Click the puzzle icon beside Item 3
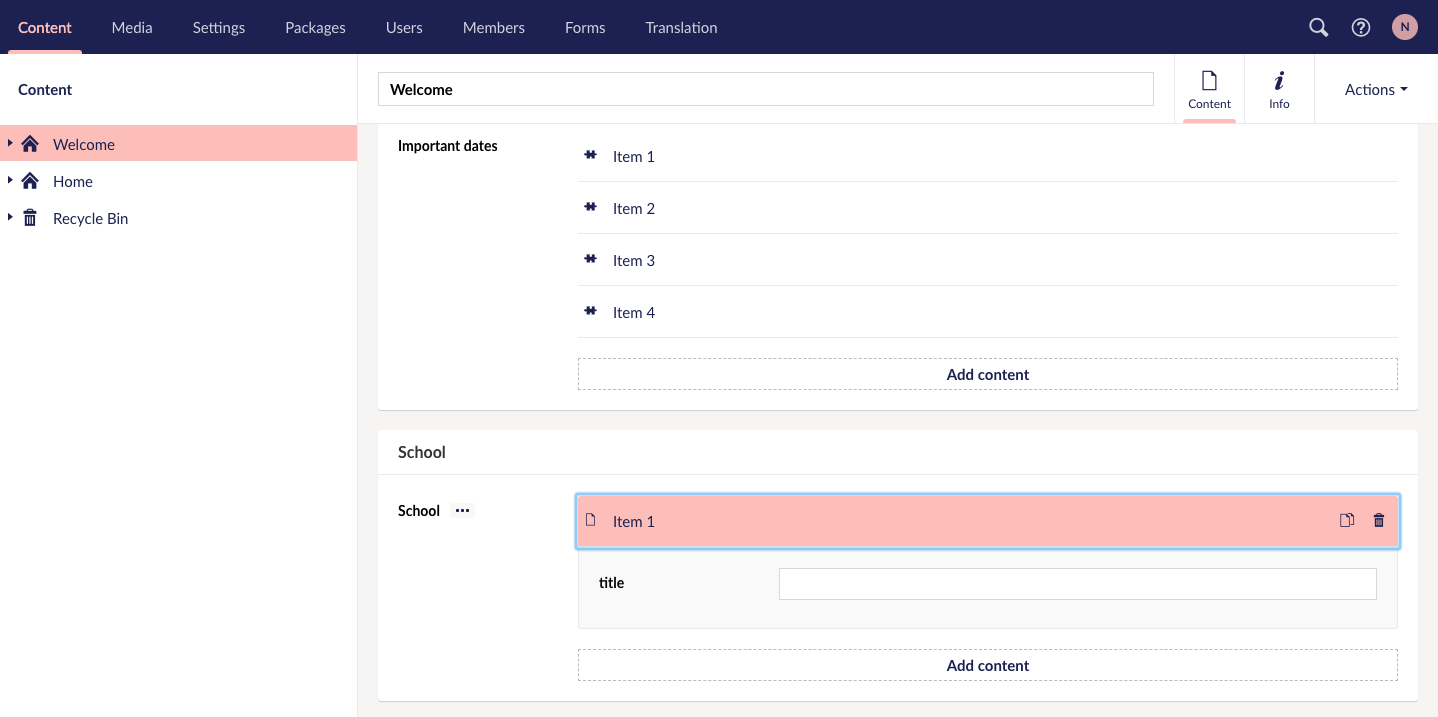The width and height of the screenshot is (1438, 717). tap(590, 260)
